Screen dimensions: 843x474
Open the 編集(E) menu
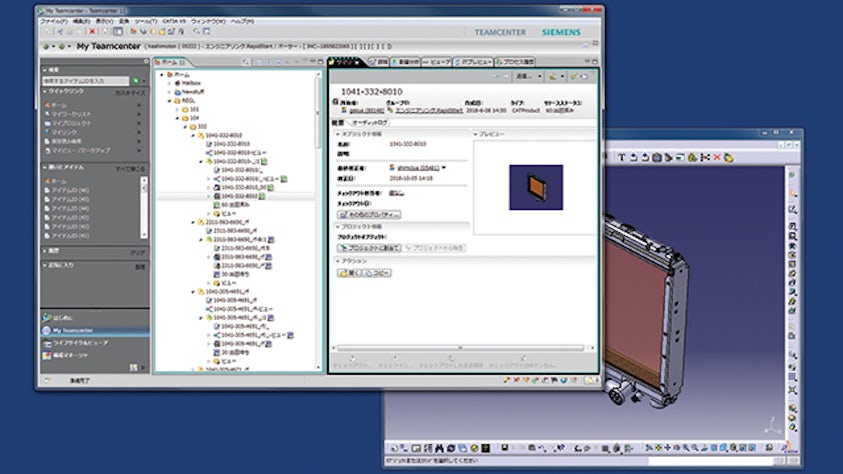tap(81, 21)
